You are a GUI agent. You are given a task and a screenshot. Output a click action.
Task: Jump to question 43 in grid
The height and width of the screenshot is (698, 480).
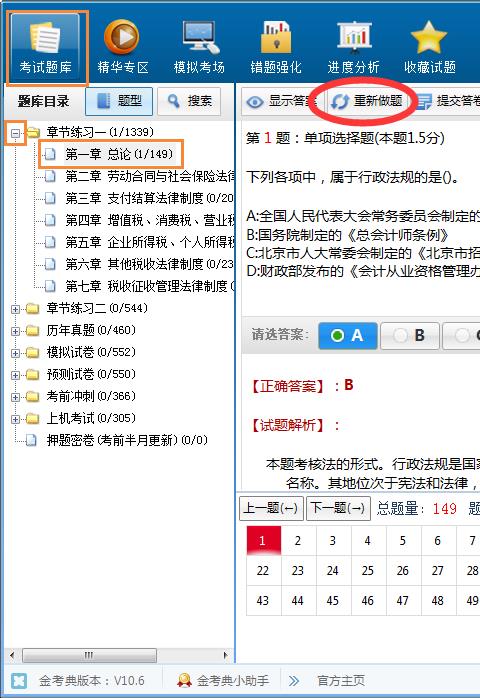(264, 601)
